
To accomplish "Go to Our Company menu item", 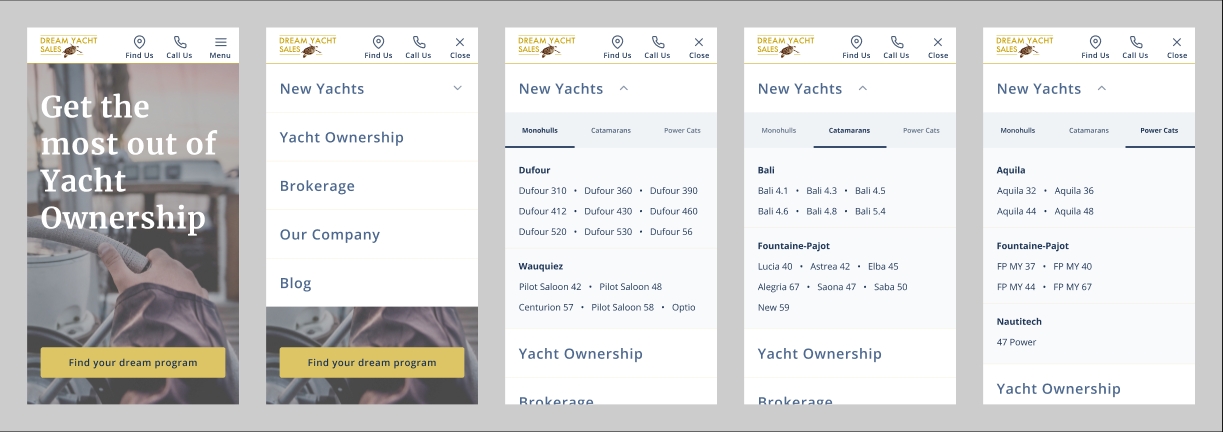I will pos(329,235).
